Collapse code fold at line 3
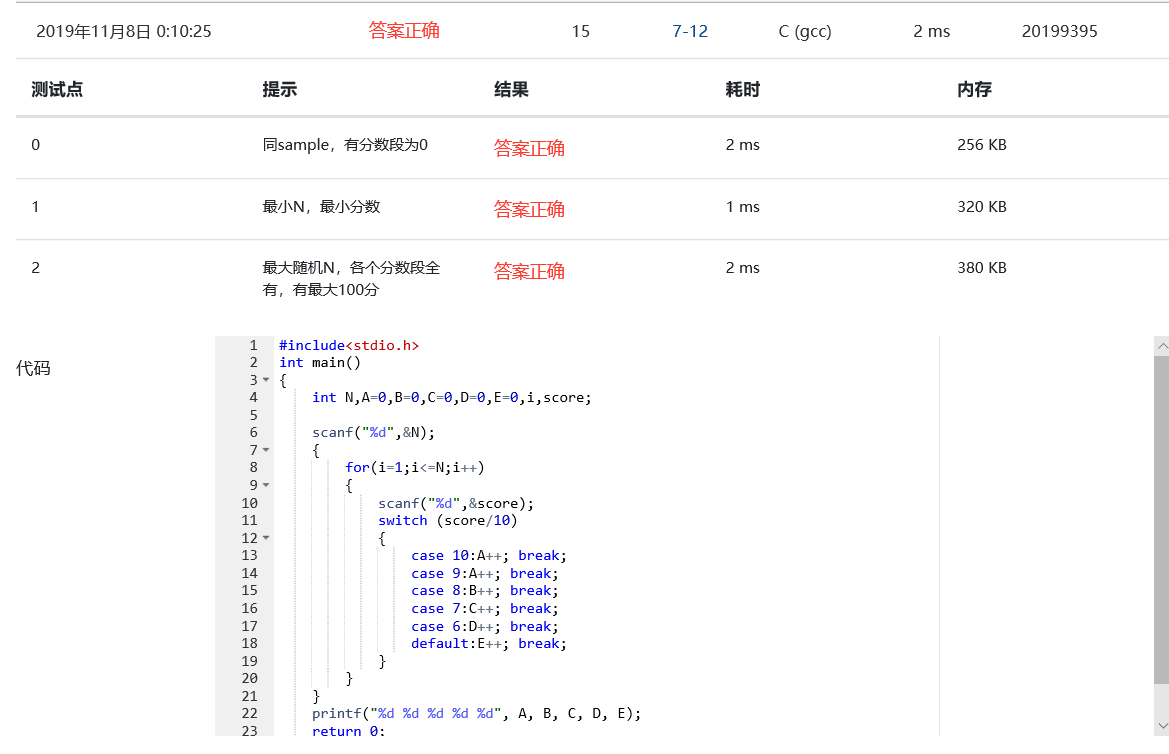This screenshot has height=754, width=1169. pyautogui.click(x=266, y=380)
